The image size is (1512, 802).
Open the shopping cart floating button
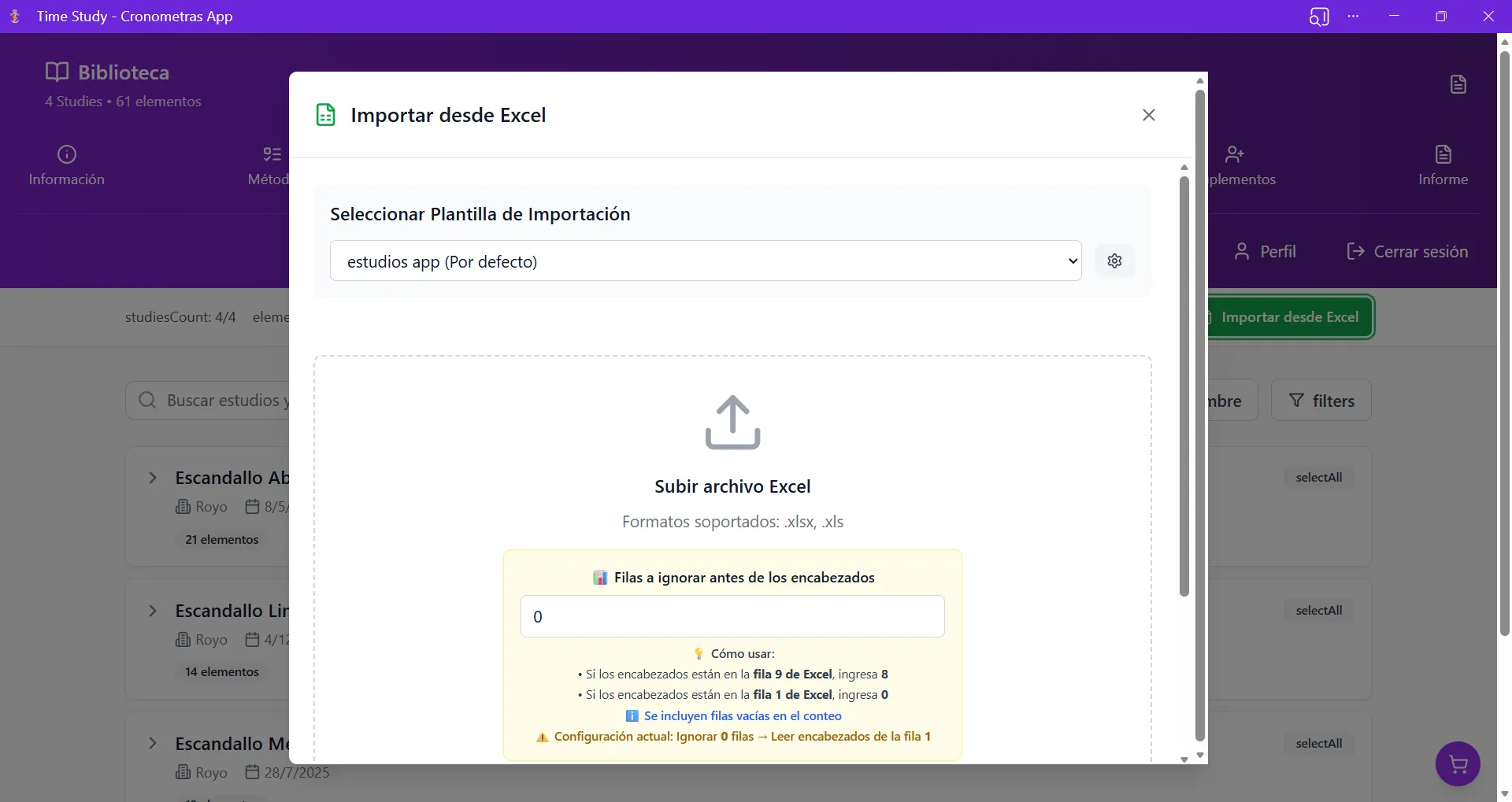click(1458, 763)
